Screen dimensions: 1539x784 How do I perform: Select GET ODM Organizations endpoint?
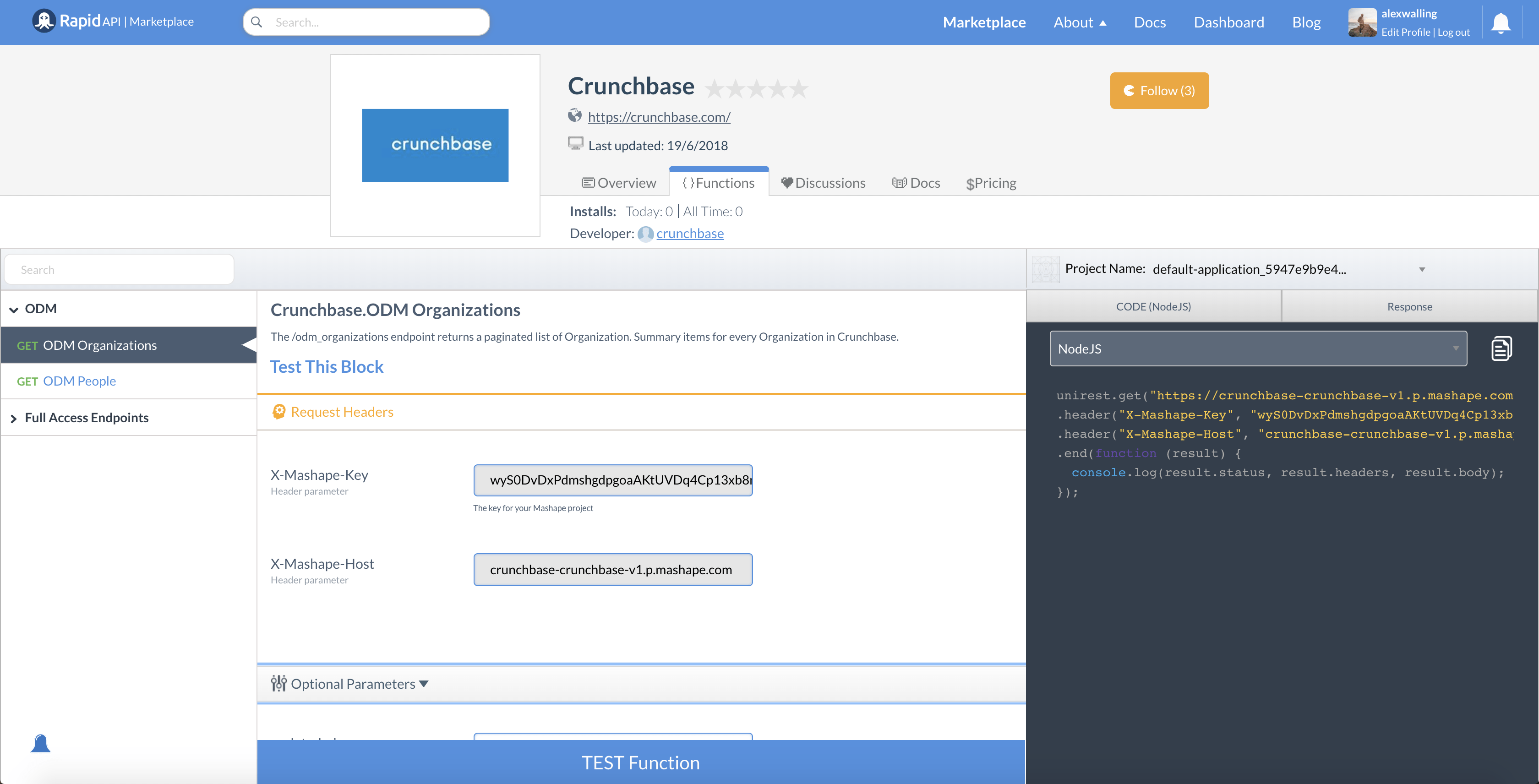[x=128, y=345]
